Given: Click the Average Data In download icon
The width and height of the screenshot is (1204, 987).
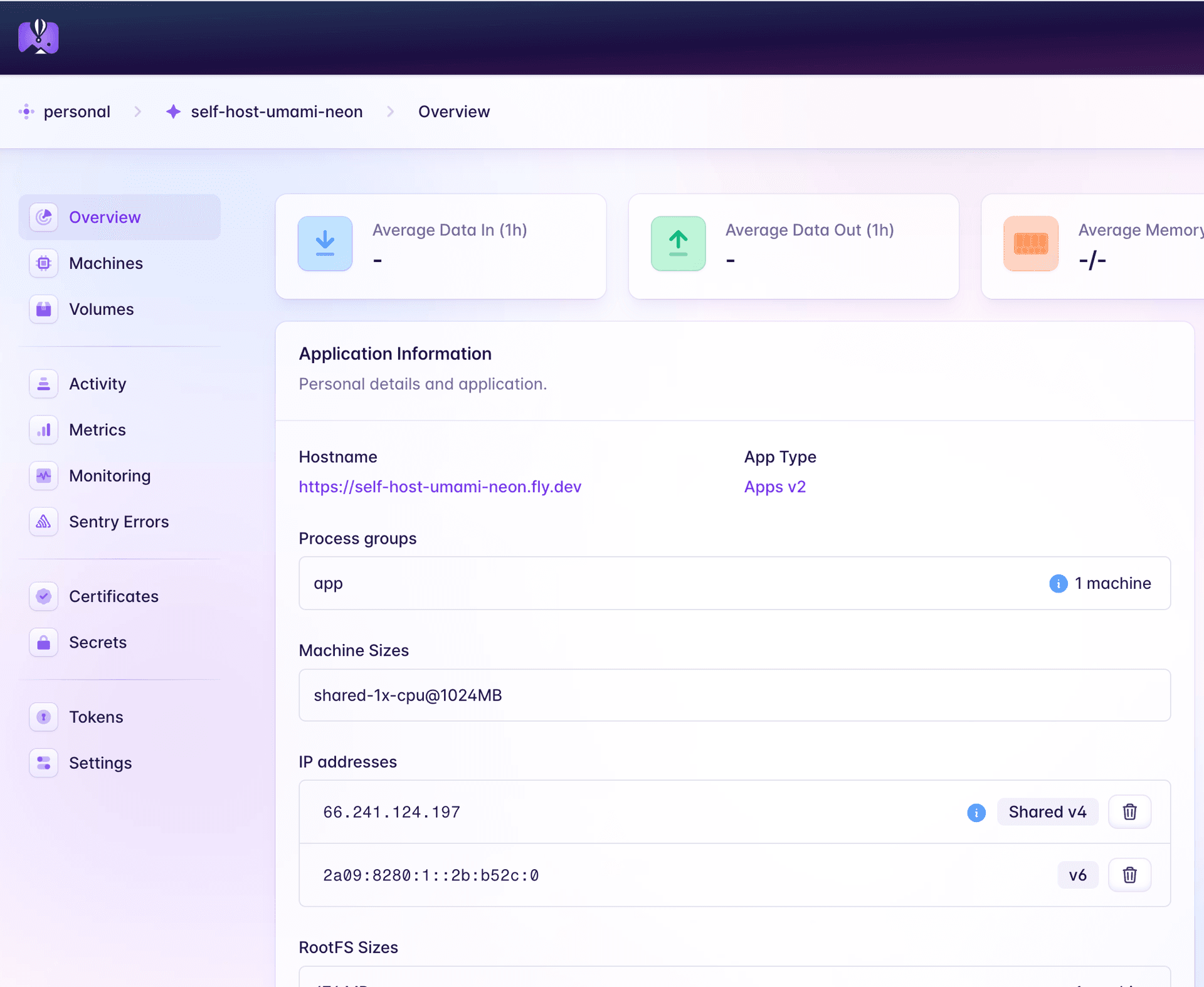Looking at the screenshot, I should click(x=325, y=244).
